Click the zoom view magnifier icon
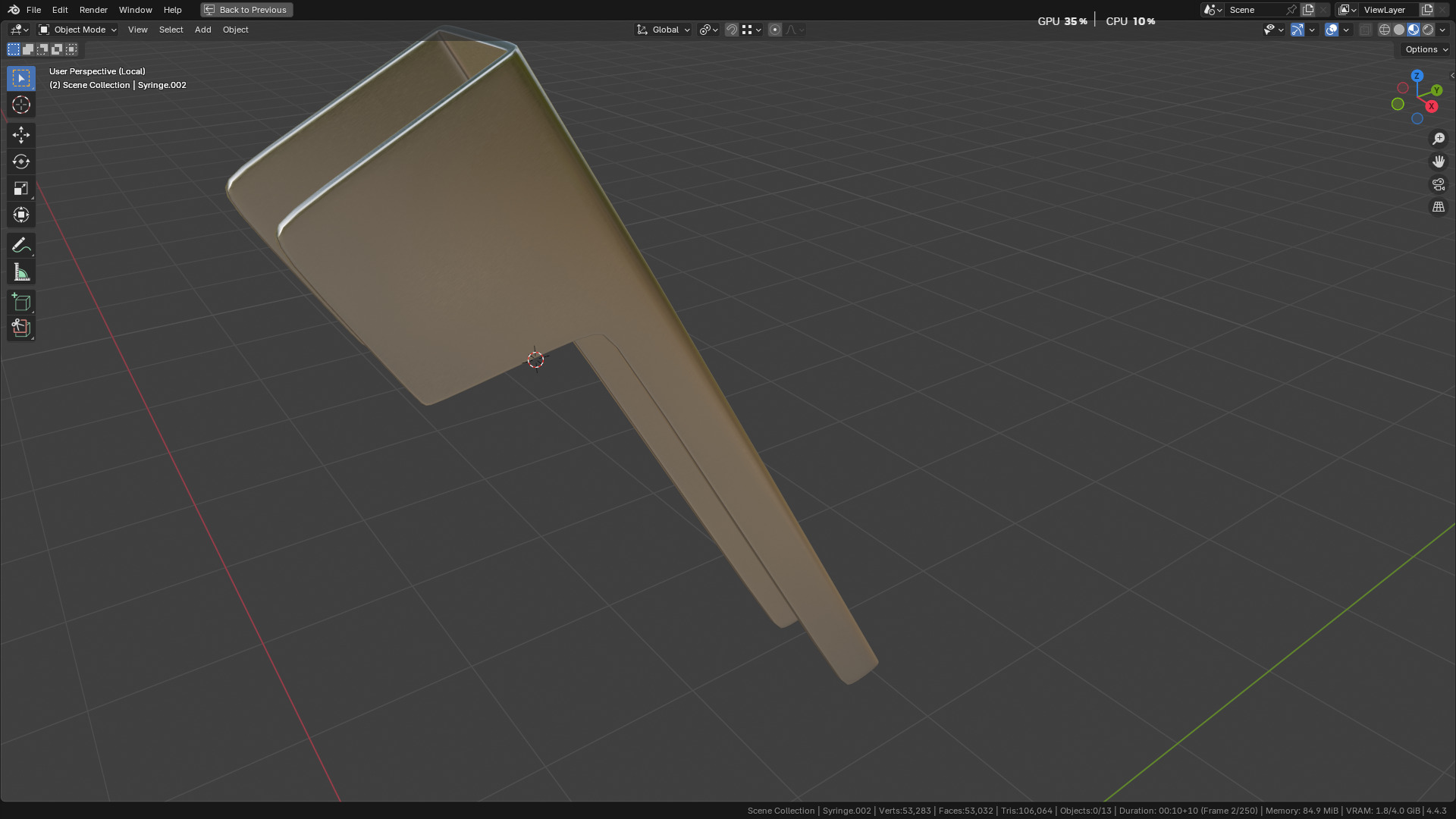Viewport: 1456px width, 819px height. click(1439, 139)
